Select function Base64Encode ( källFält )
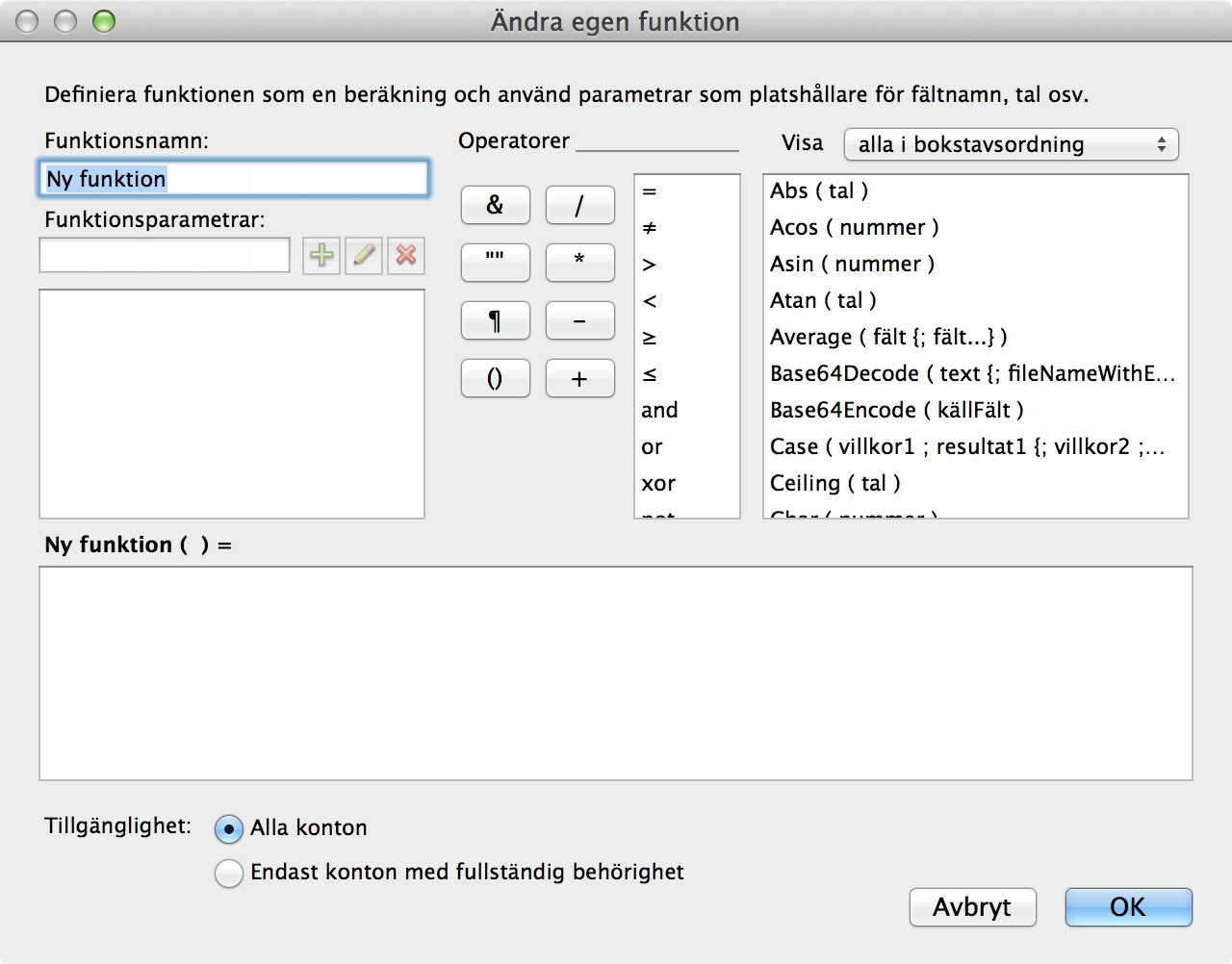Screen dimensions: 1232x964 pyautogui.click(x=975, y=411)
